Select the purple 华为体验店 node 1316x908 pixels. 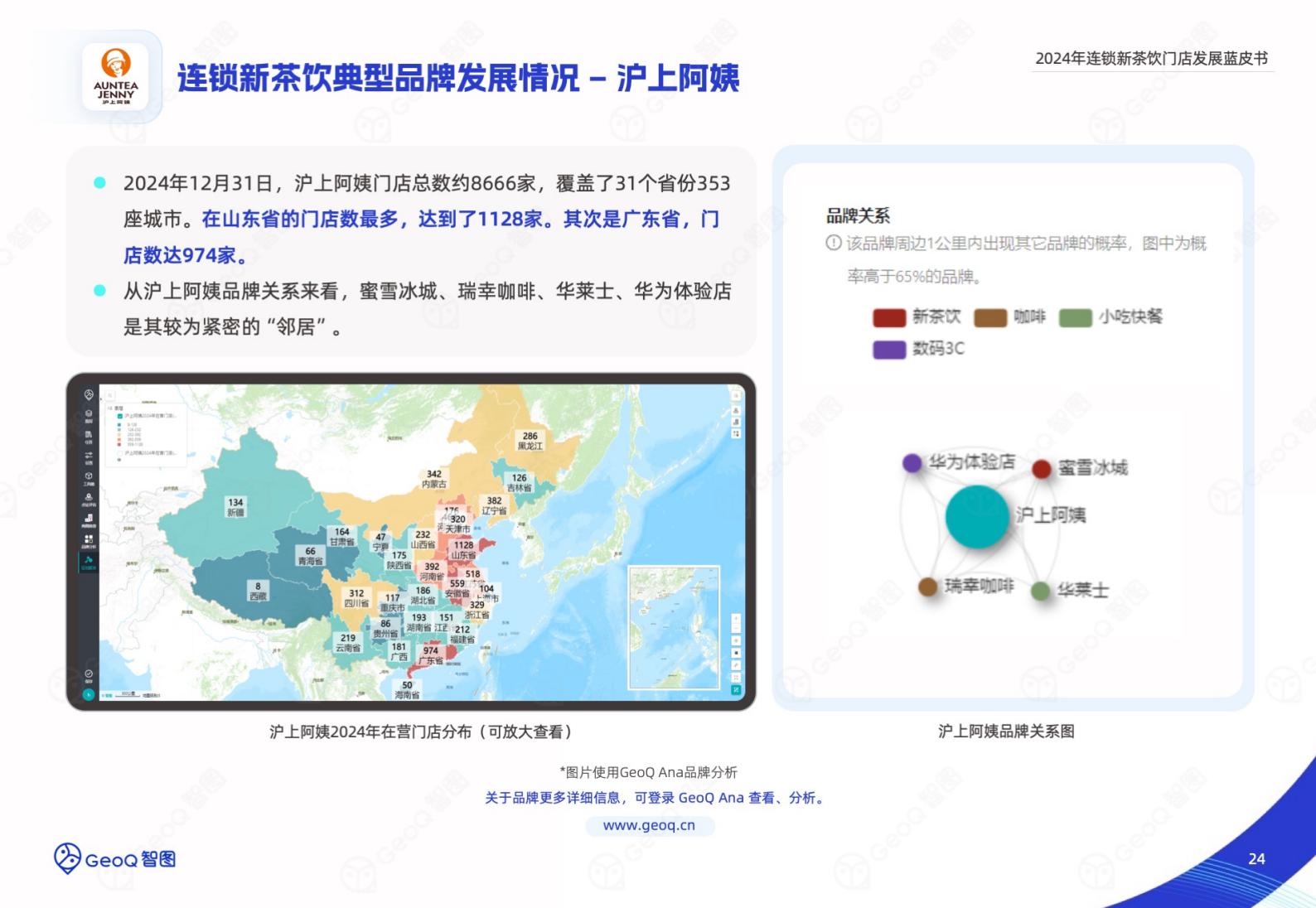pyautogui.click(x=912, y=463)
